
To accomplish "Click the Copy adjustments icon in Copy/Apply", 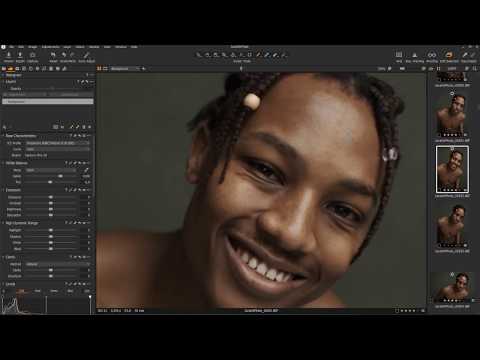I will 465,55.
